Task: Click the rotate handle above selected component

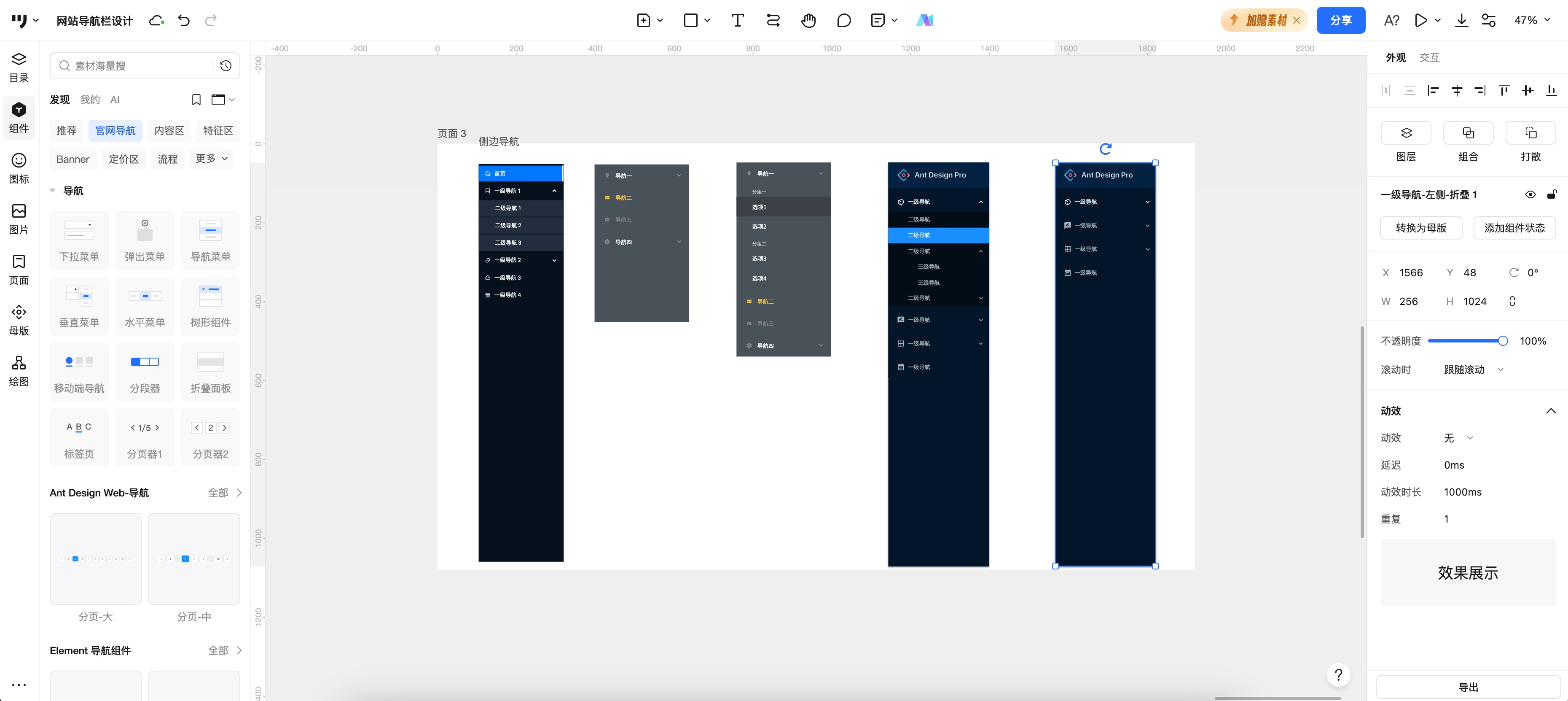Action: (x=1105, y=148)
